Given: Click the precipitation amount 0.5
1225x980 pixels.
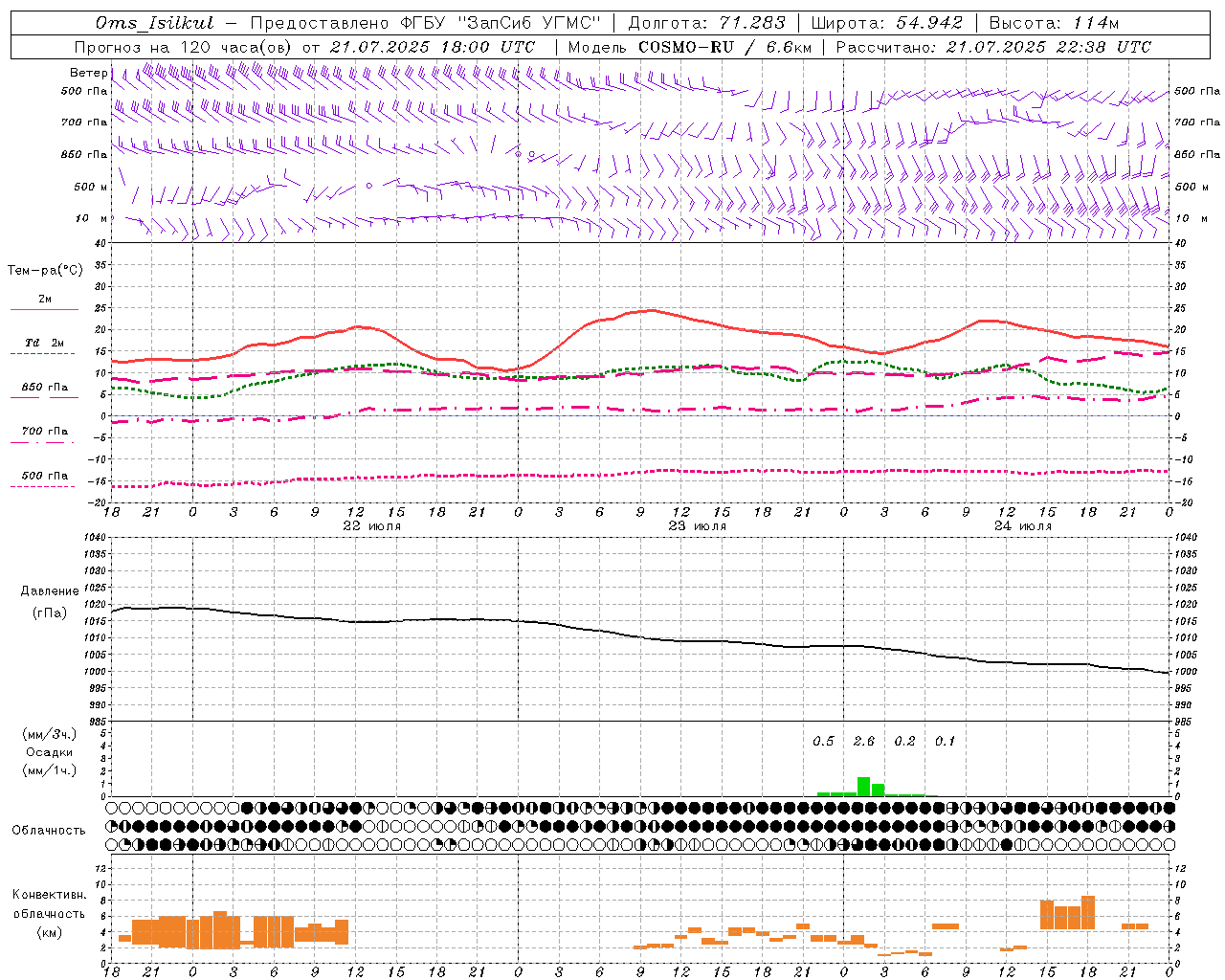Looking at the screenshot, I should tap(823, 741).
